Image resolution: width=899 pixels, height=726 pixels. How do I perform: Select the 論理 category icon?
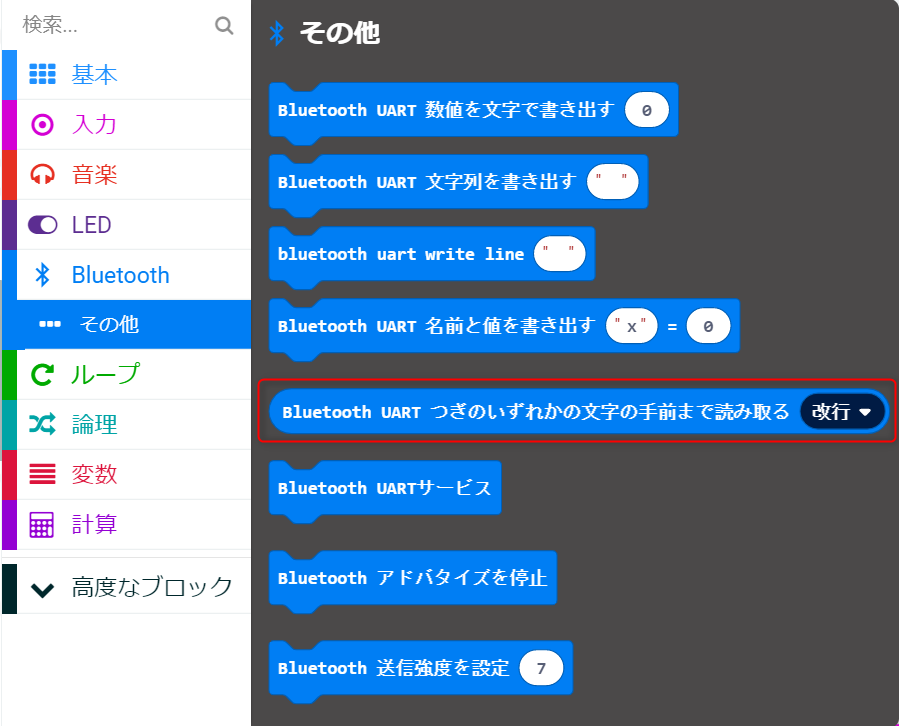42,424
